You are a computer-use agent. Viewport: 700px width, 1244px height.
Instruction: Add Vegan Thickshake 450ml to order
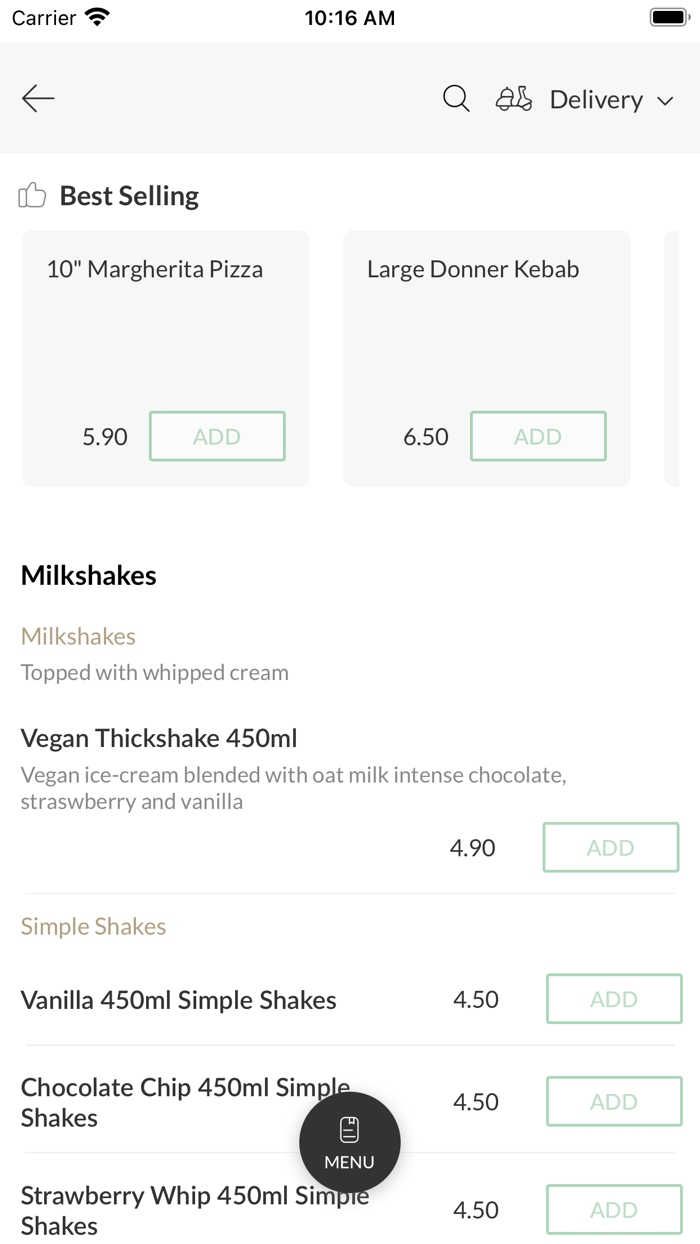point(610,848)
